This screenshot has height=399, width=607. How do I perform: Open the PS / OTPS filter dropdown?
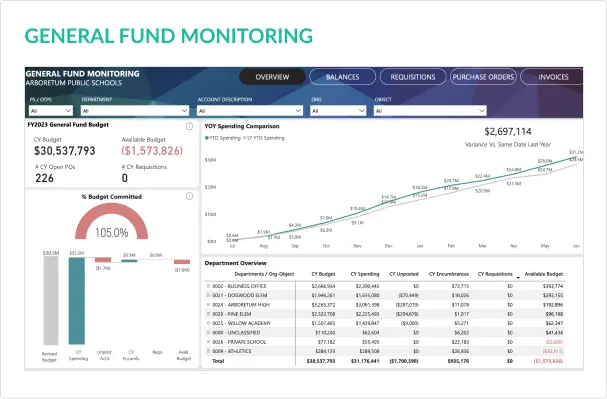(x=51, y=111)
